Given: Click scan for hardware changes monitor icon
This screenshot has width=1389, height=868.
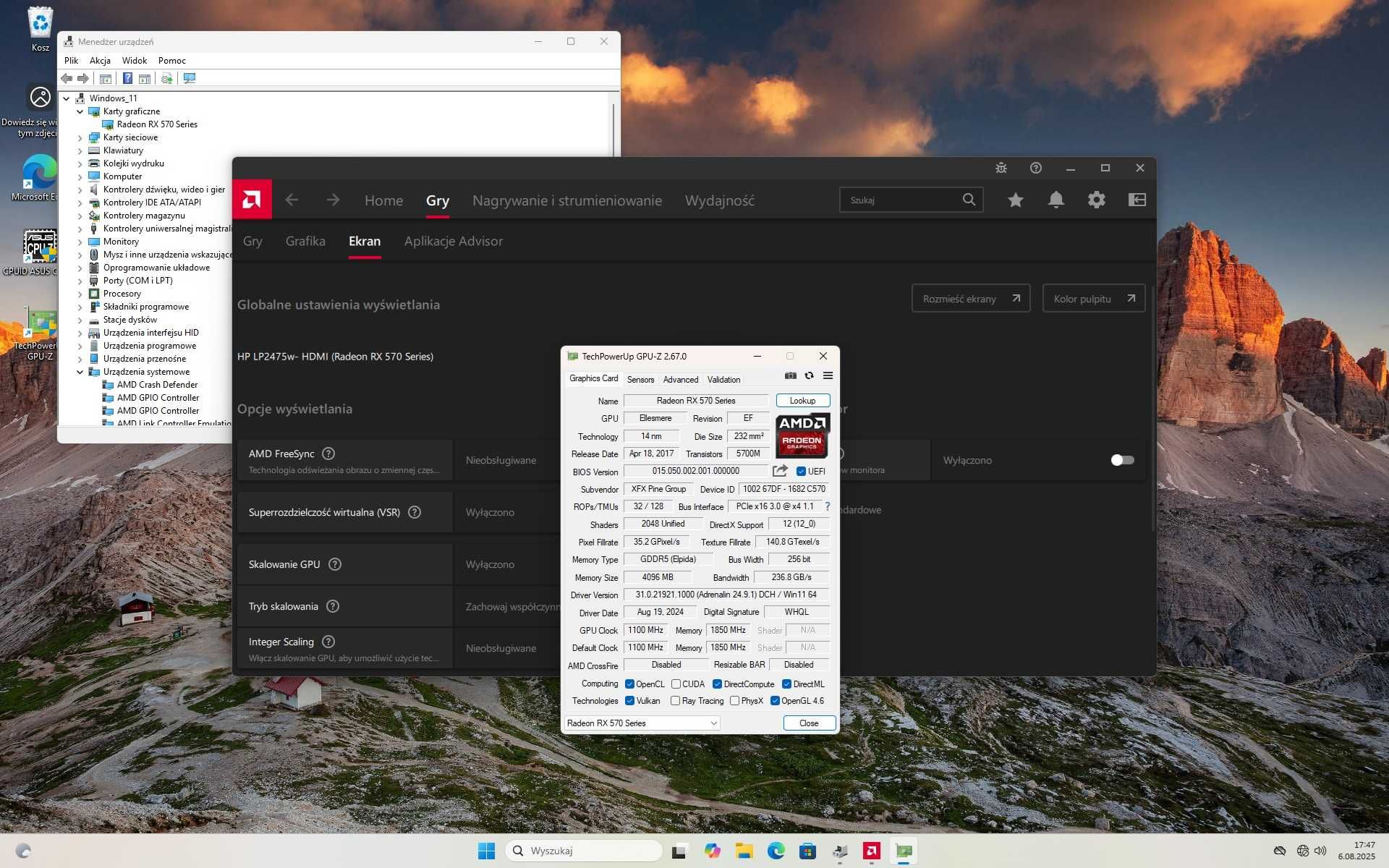Looking at the screenshot, I should (x=190, y=78).
